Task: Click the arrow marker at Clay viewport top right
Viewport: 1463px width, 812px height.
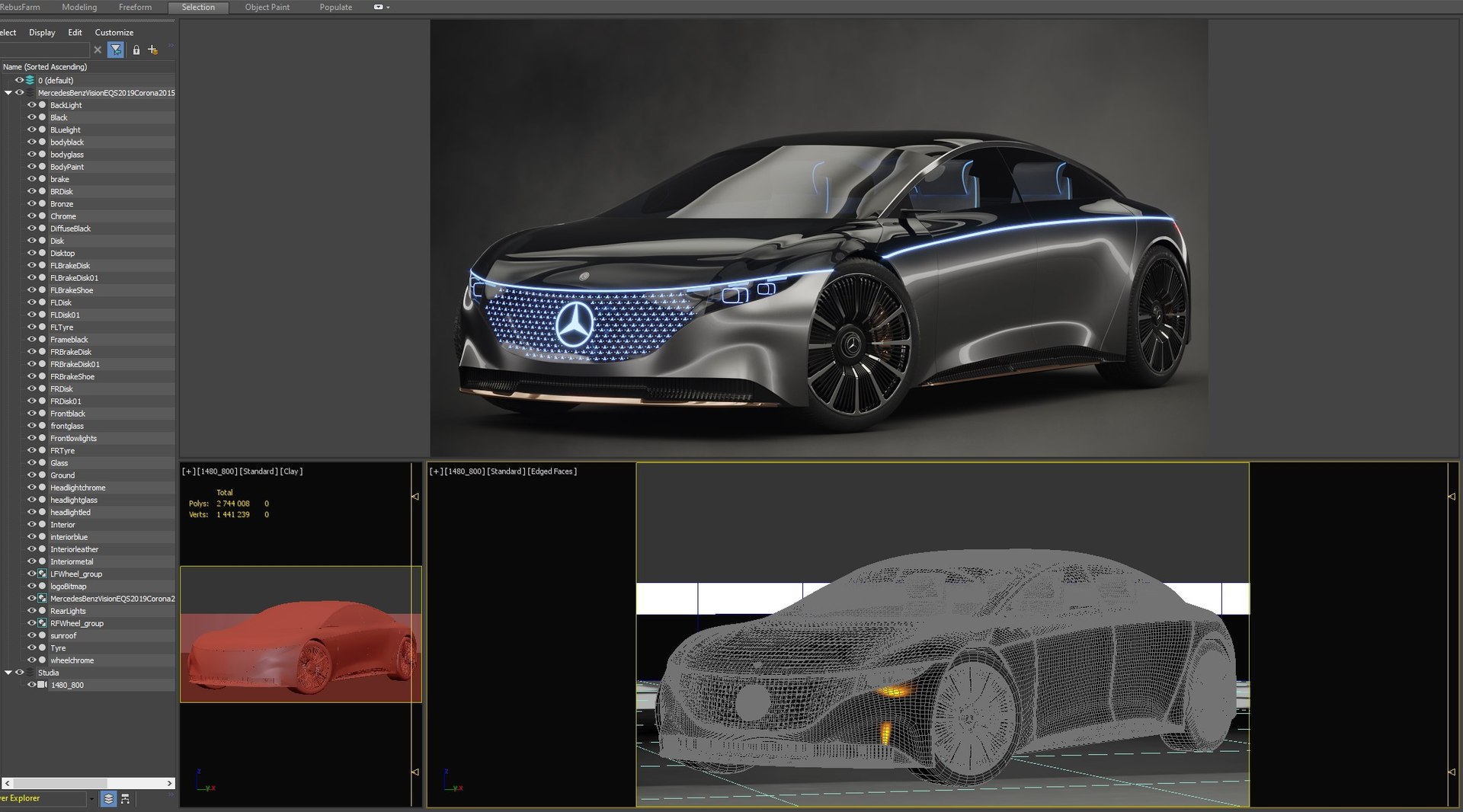Action: click(x=415, y=497)
